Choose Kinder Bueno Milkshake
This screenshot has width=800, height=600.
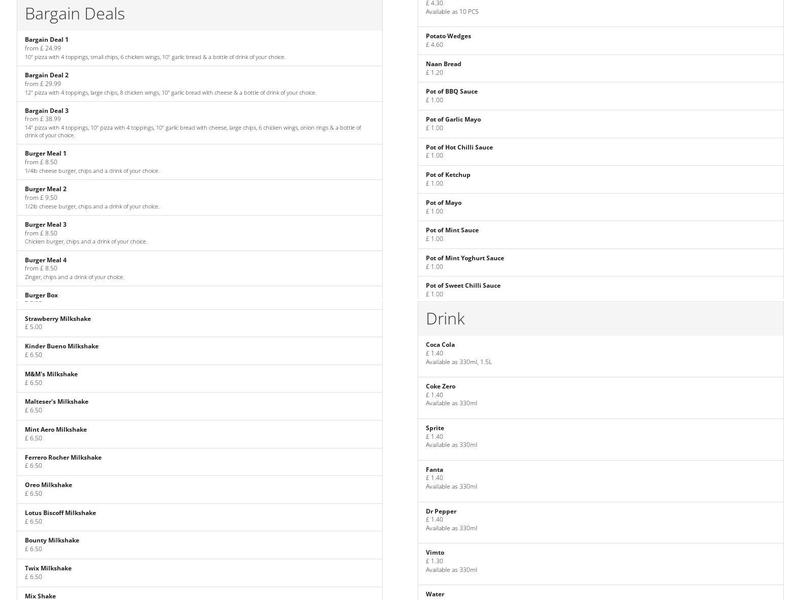pos(200,350)
